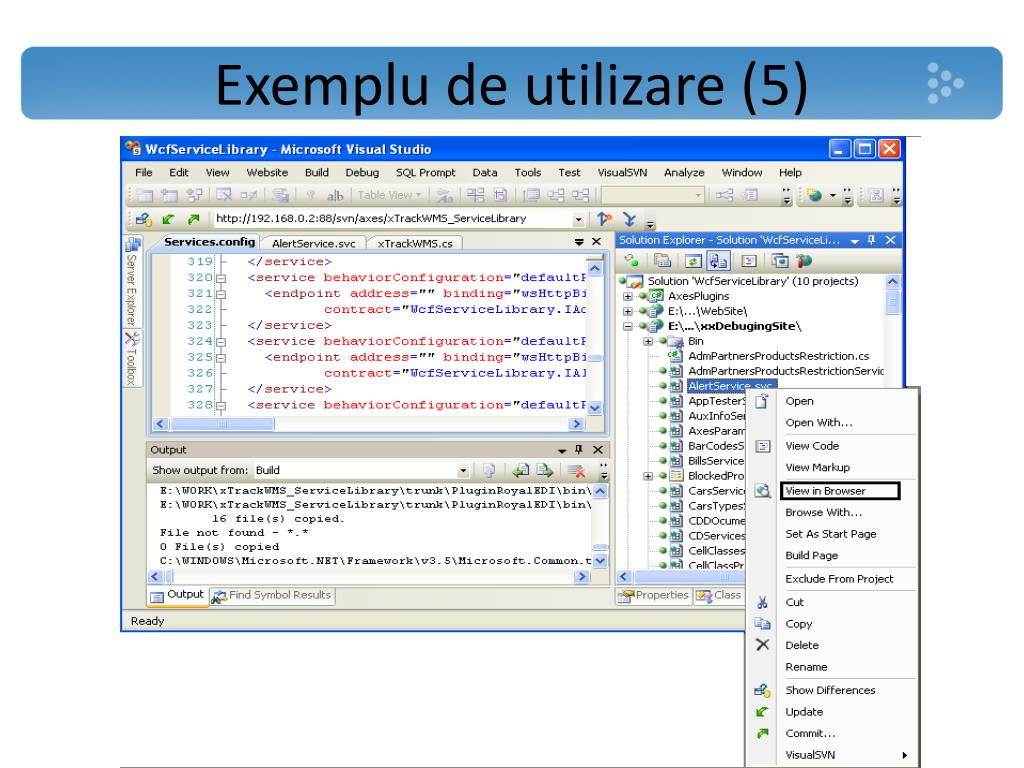
Task: Switch to AlertService.svc tab
Action: pos(313,244)
